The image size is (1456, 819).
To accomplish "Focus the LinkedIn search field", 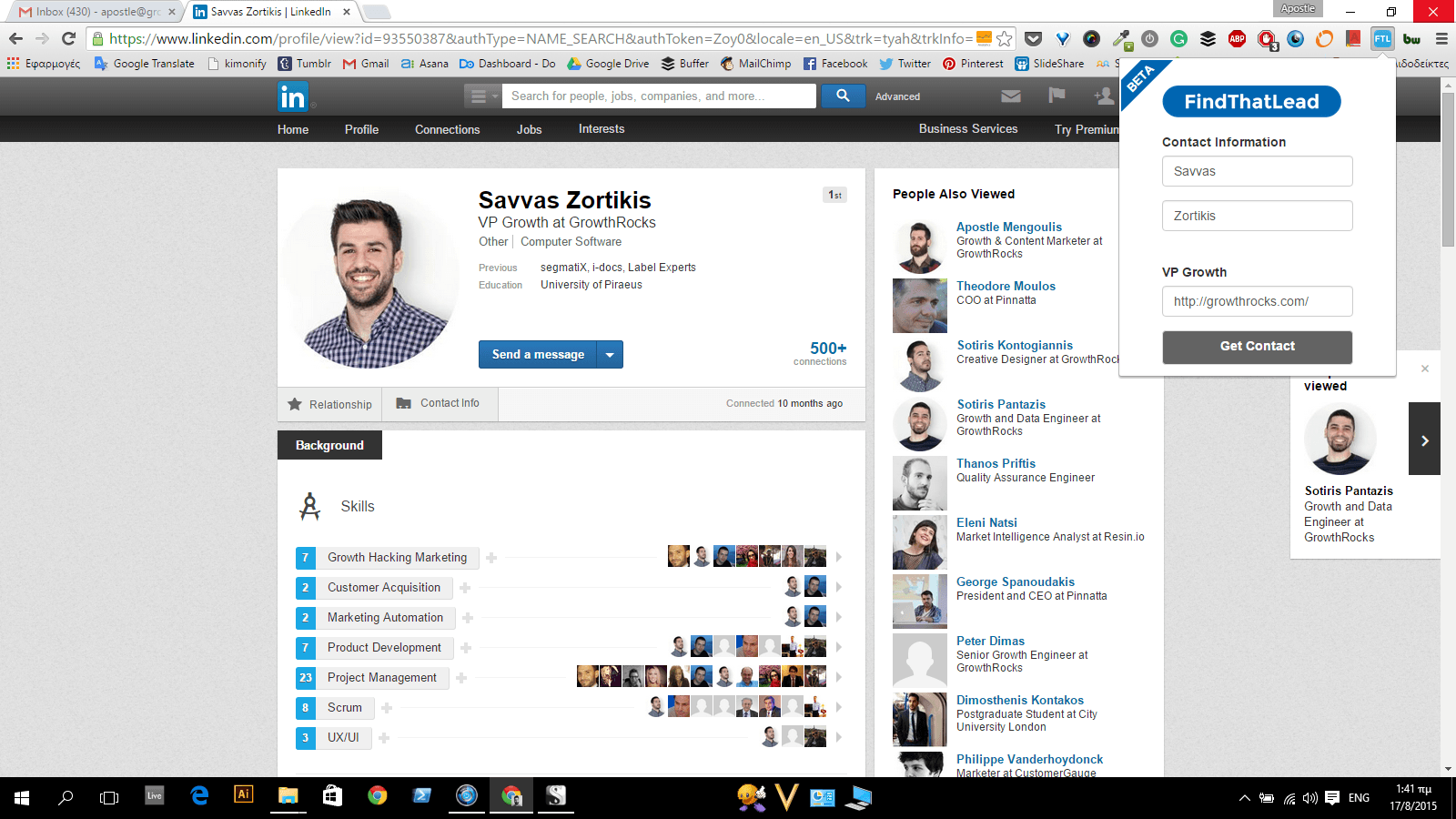I will pos(659,96).
